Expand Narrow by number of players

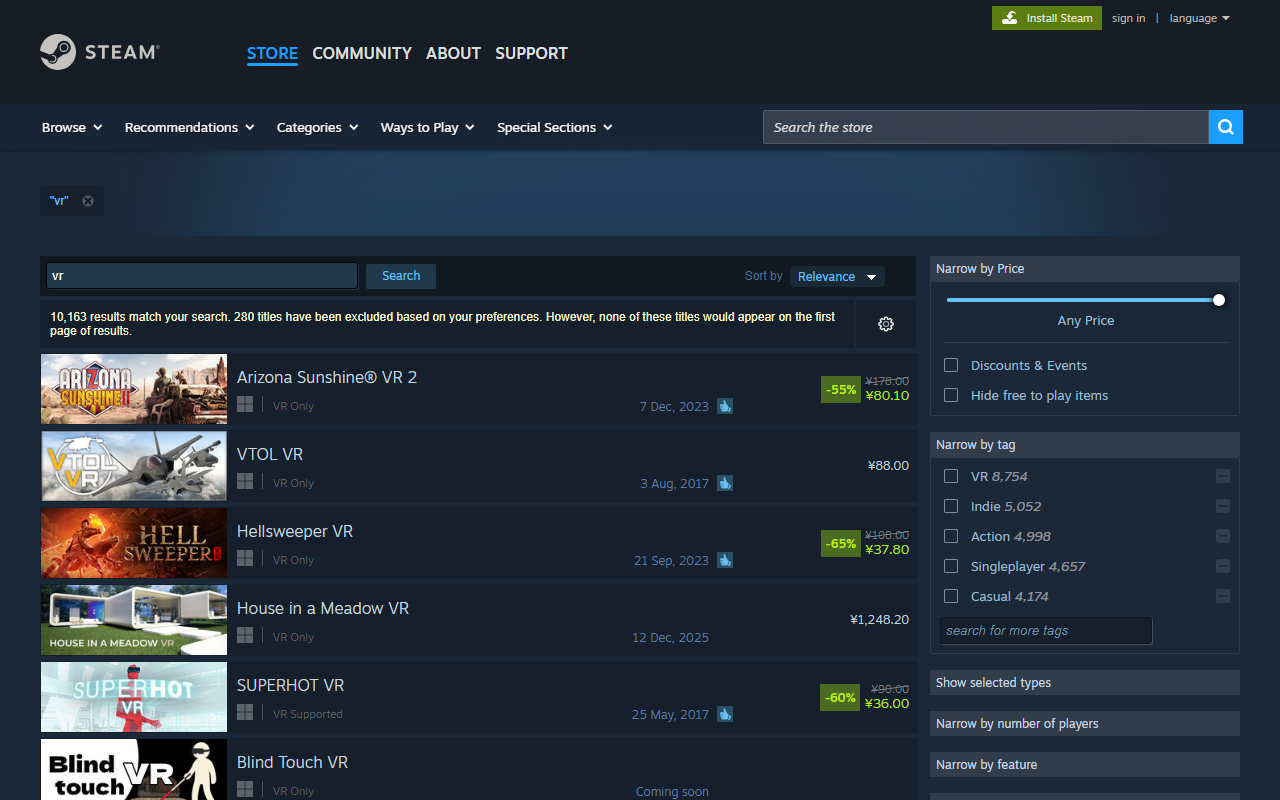pyautogui.click(x=1085, y=723)
